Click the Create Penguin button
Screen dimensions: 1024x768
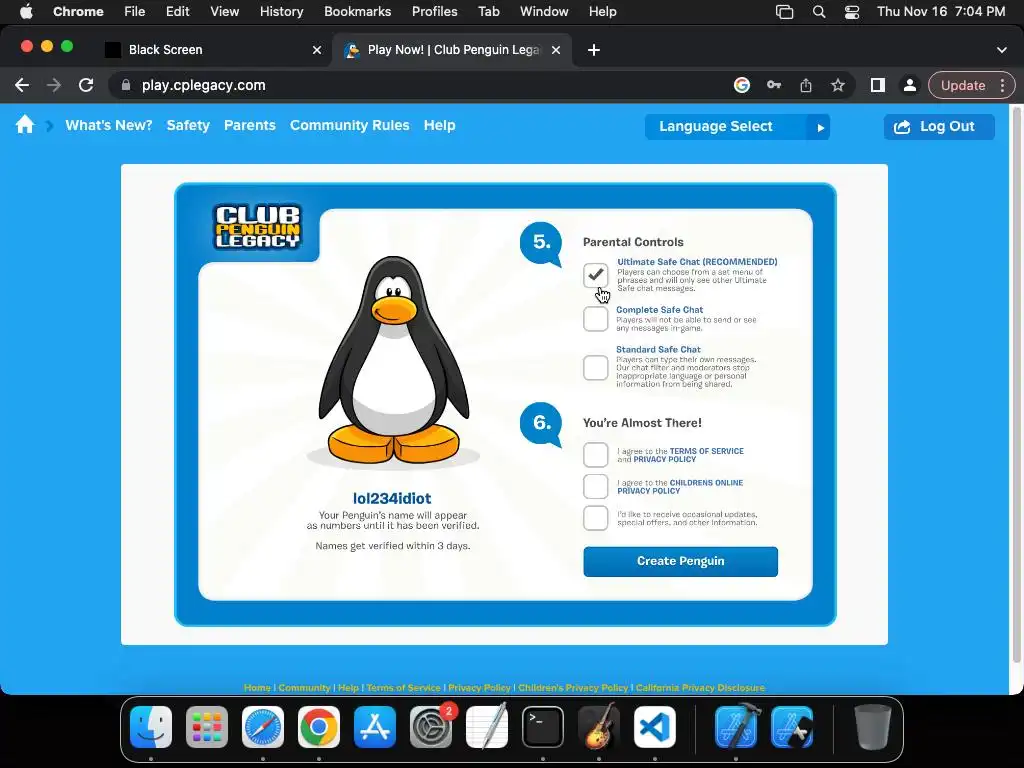680,562
